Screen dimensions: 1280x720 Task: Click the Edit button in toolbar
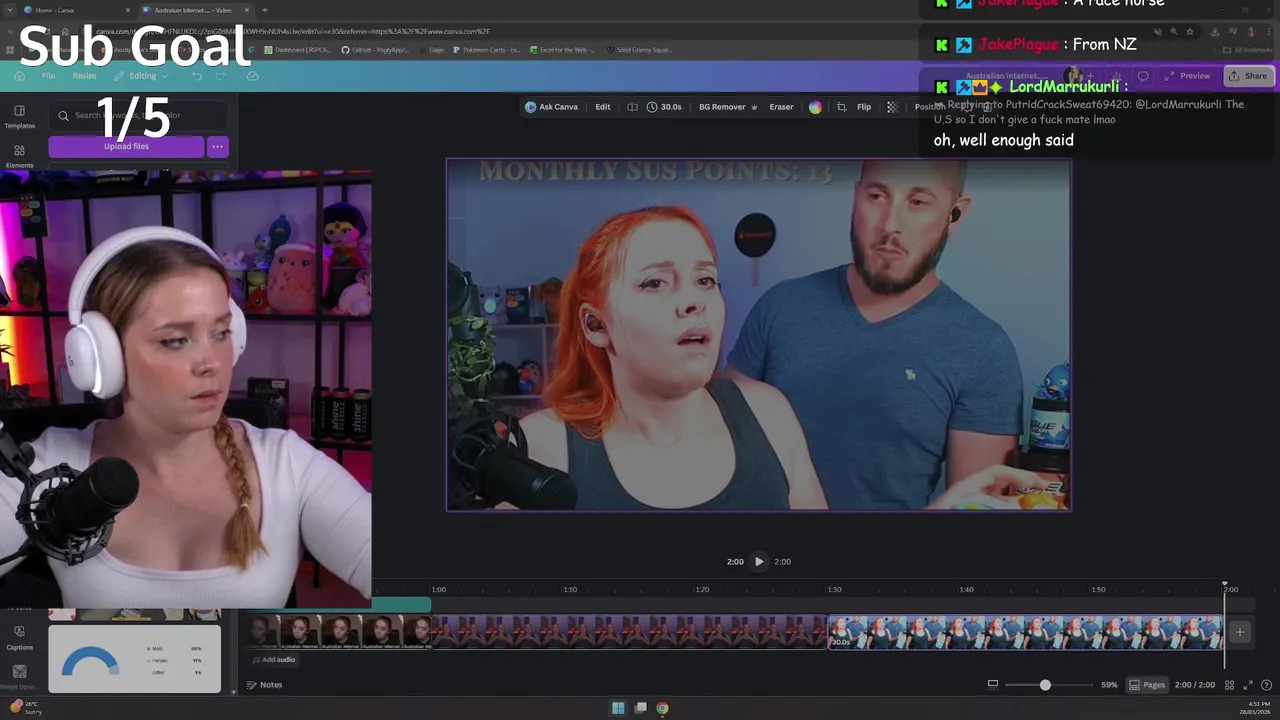[603, 107]
